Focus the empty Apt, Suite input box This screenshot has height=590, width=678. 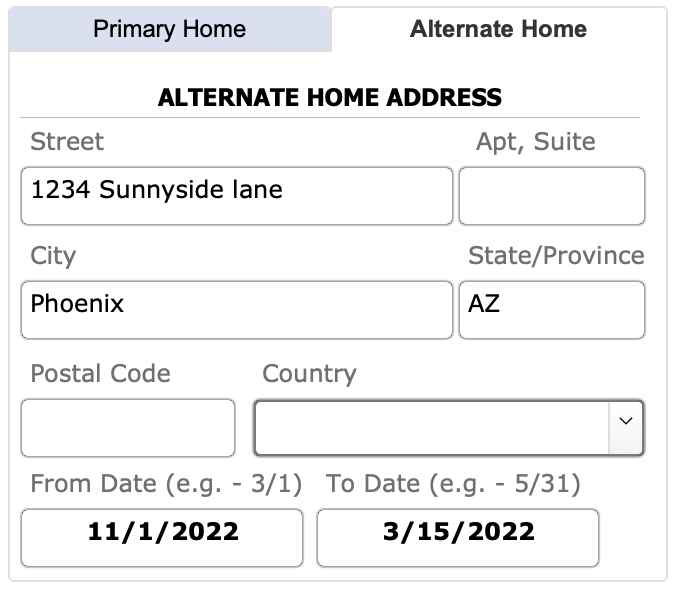[551, 196]
